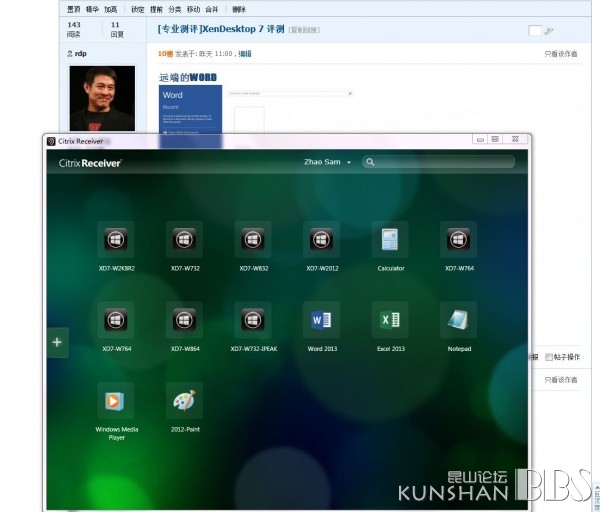
Task: Open the Notepad app icon
Action: (458, 320)
